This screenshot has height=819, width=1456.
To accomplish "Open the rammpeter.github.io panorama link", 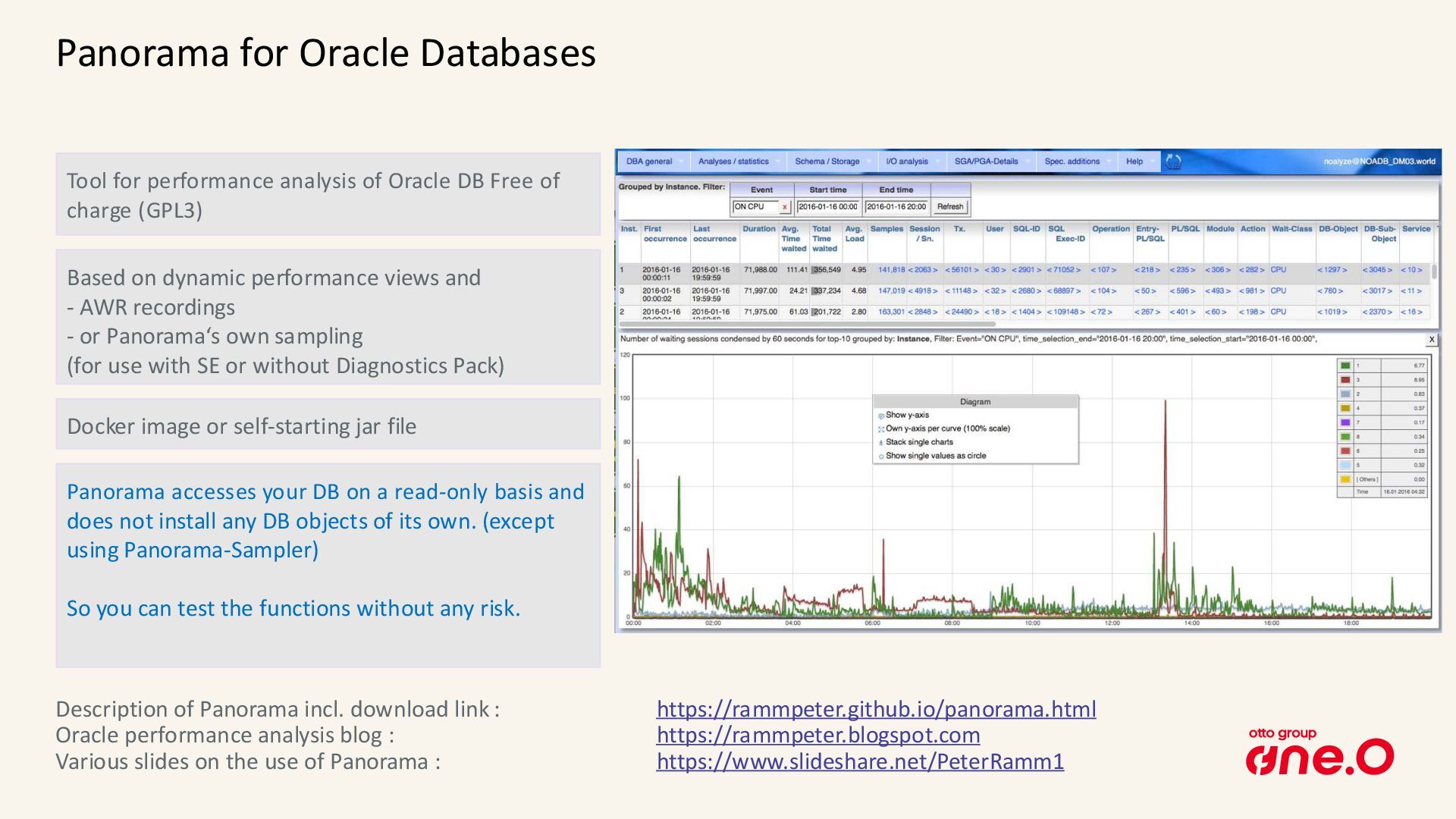I will 876,709.
